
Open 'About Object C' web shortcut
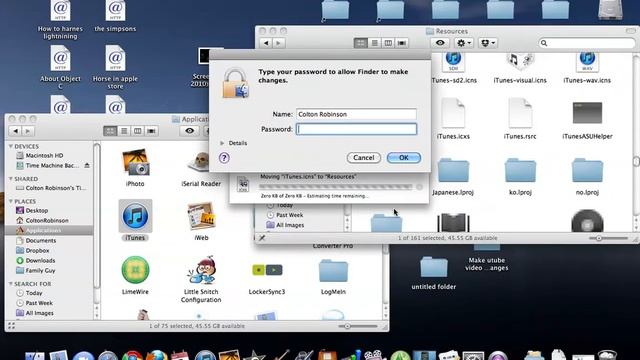tap(60, 58)
